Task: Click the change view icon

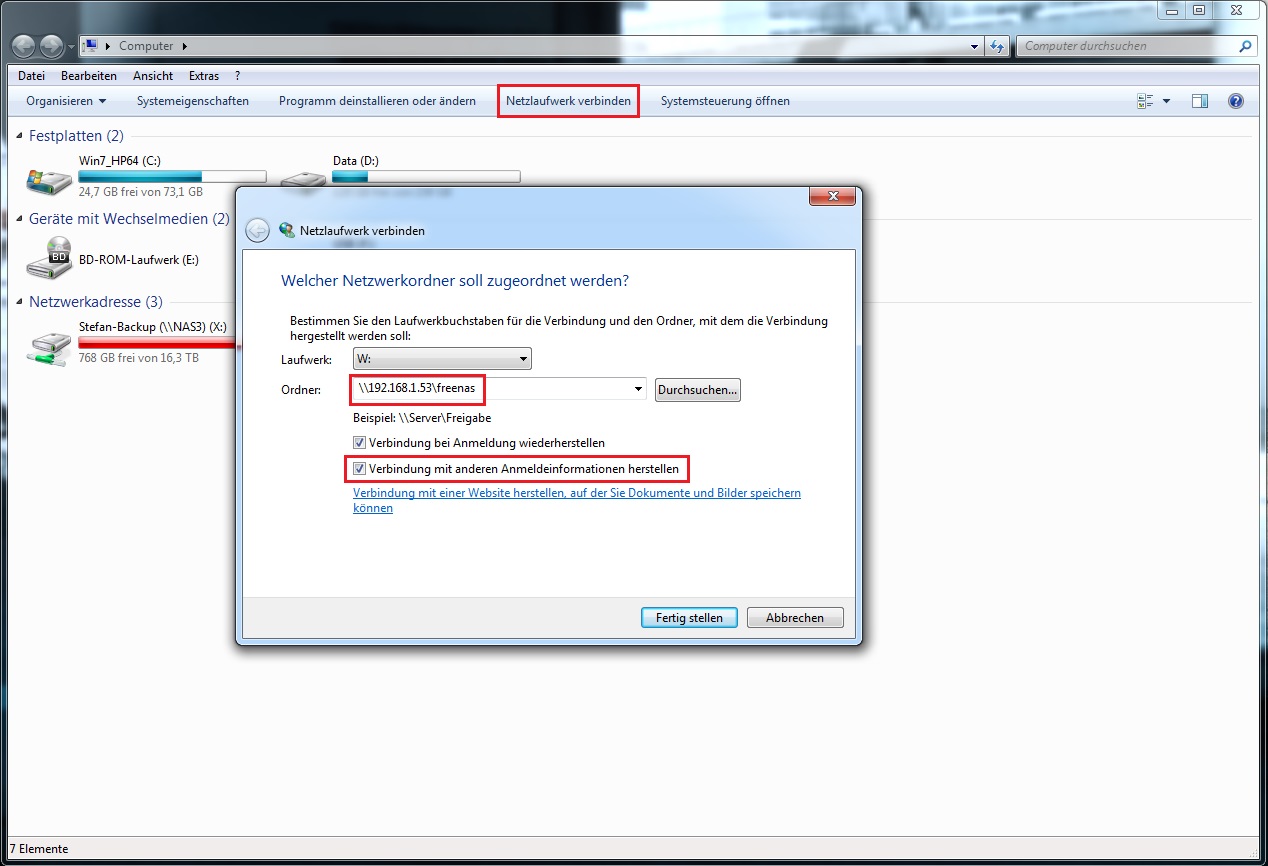Action: [x=1146, y=101]
